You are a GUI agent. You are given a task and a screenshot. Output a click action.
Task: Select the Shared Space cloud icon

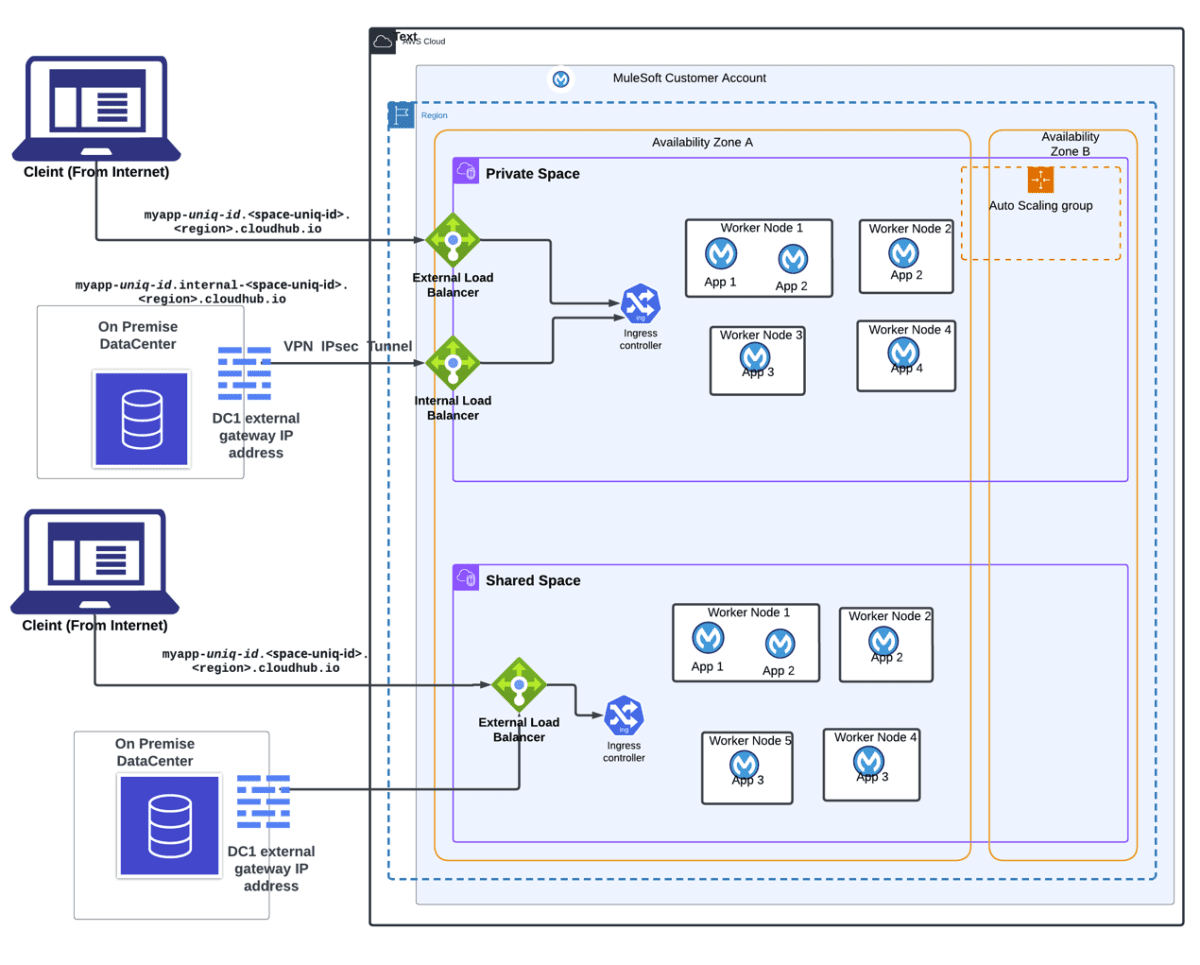465,577
